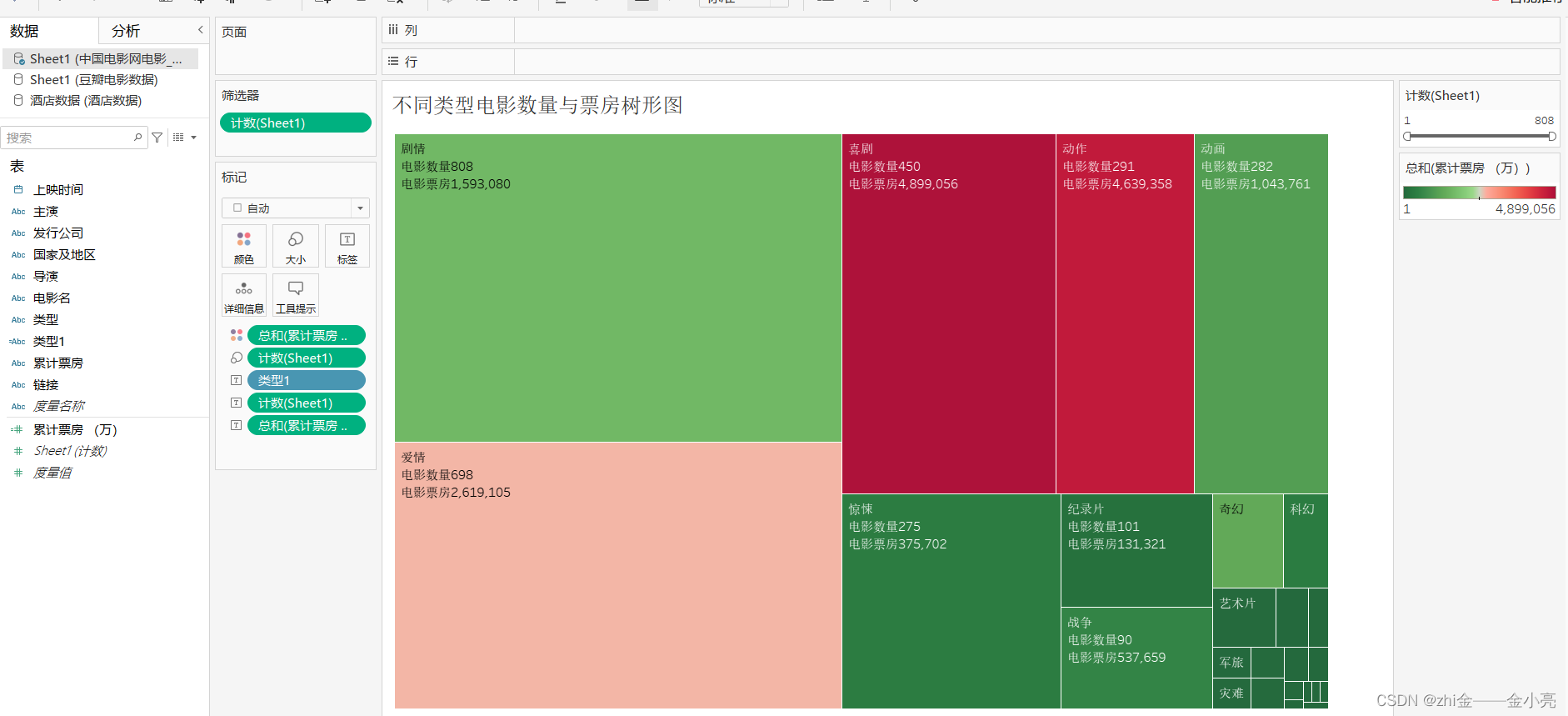Click the list view icon beside the funnel

(x=178, y=138)
